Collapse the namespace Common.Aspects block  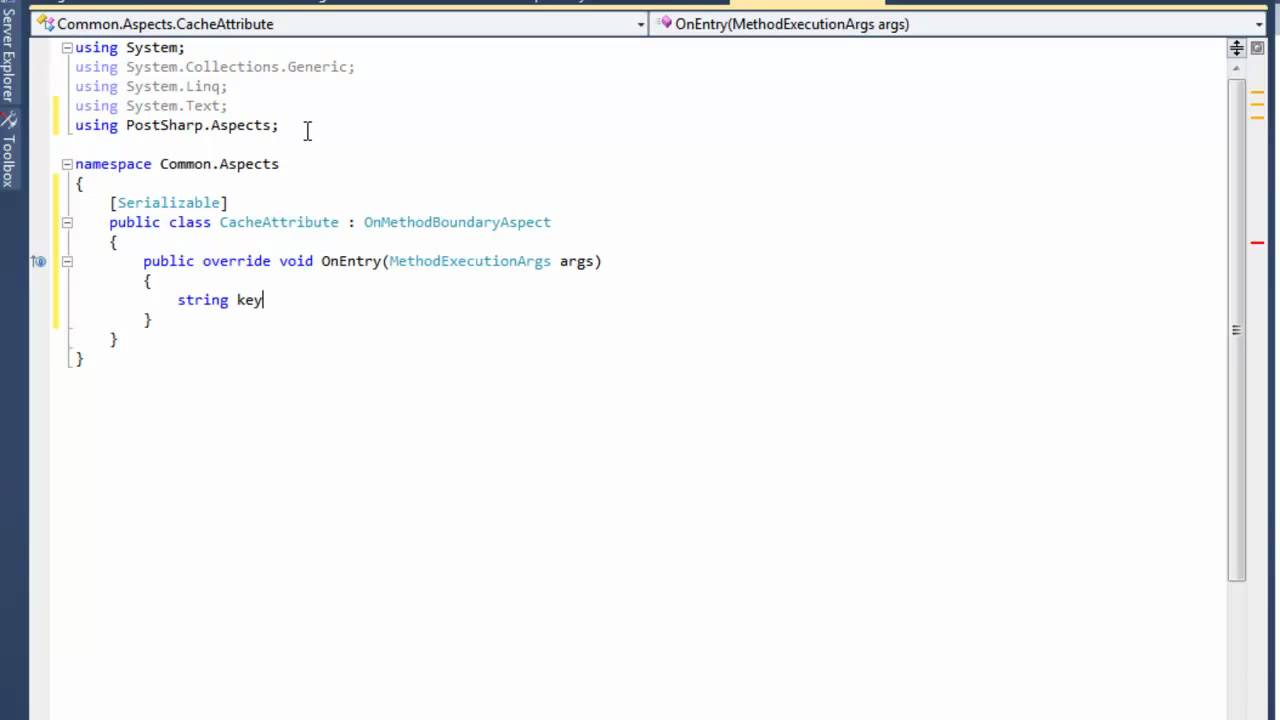(67, 164)
